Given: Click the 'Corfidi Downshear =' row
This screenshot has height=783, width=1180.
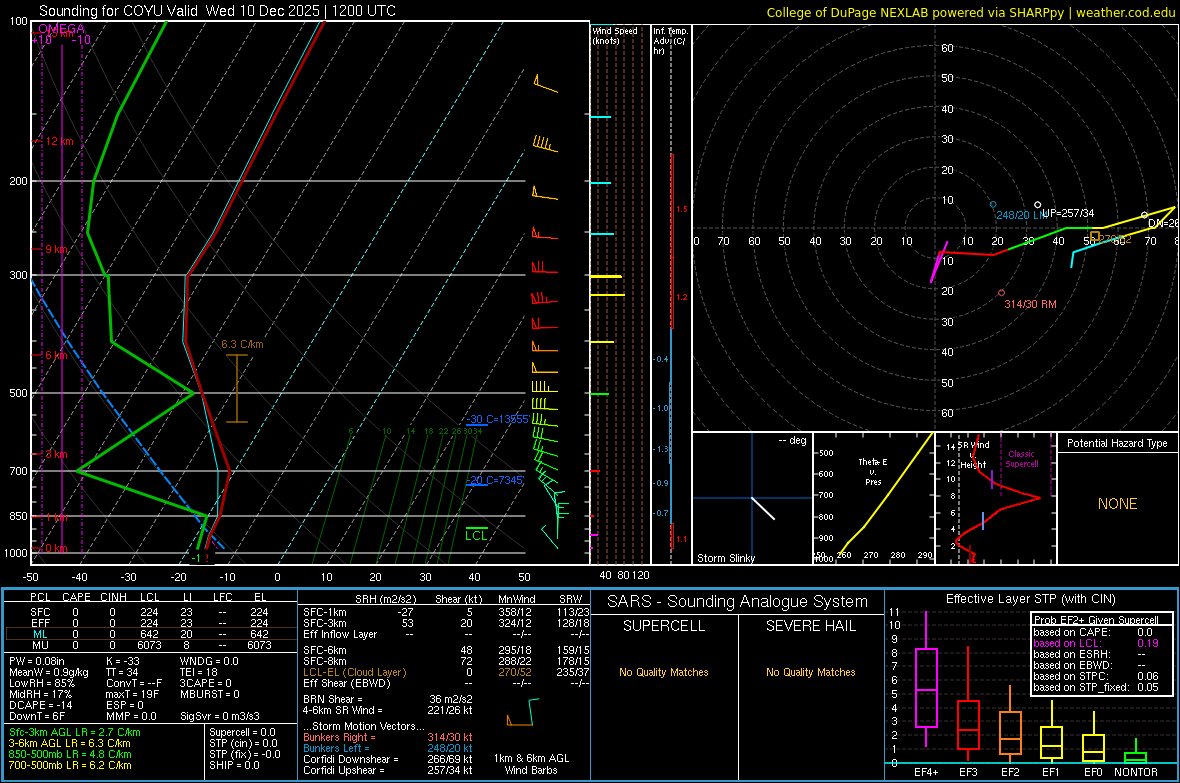Looking at the screenshot, I should click(388, 759).
